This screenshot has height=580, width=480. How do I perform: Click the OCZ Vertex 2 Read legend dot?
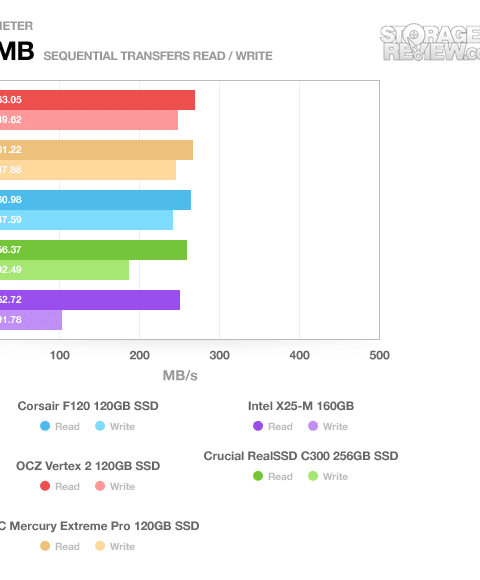coord(45,486)
